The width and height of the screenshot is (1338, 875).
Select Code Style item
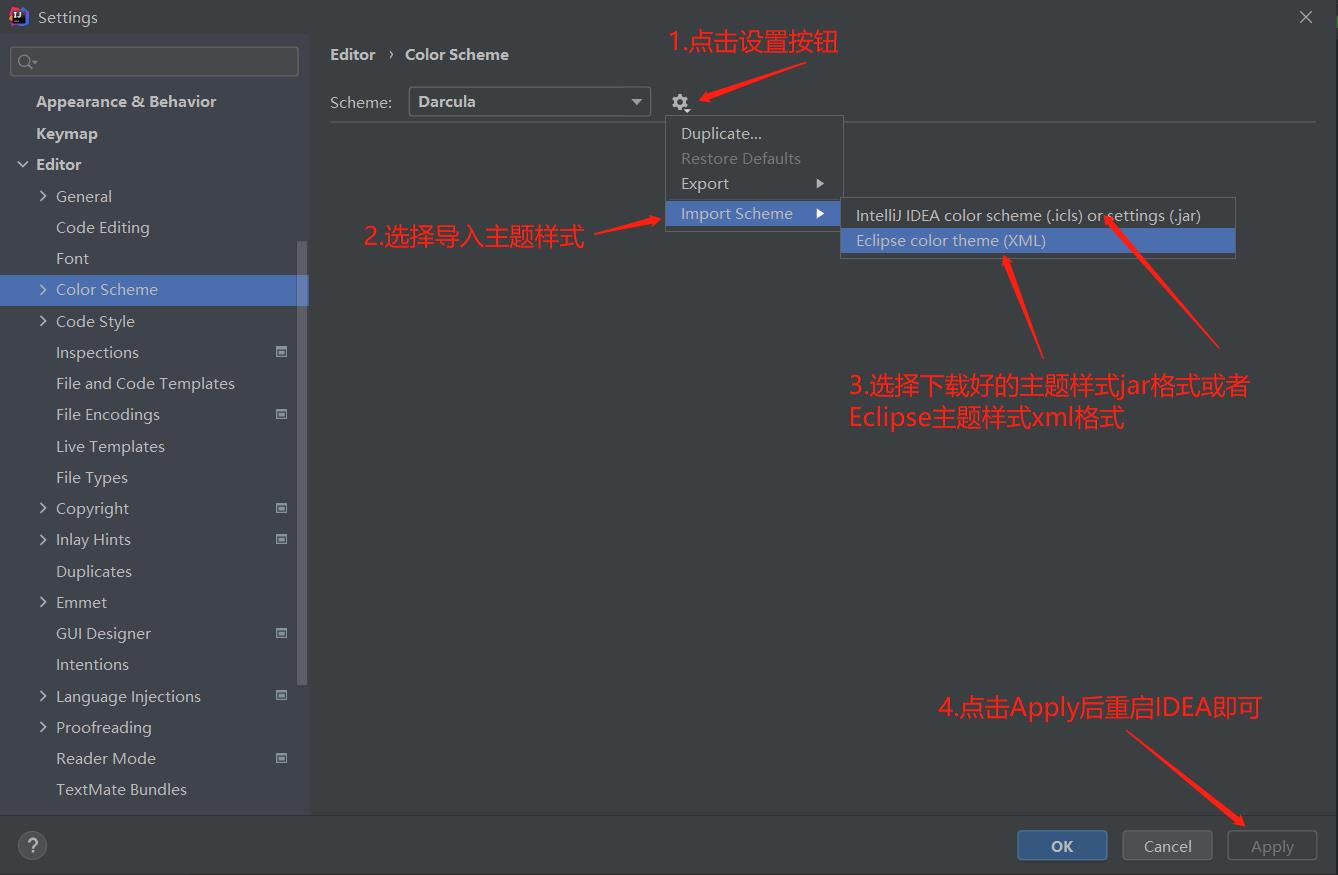95,322
